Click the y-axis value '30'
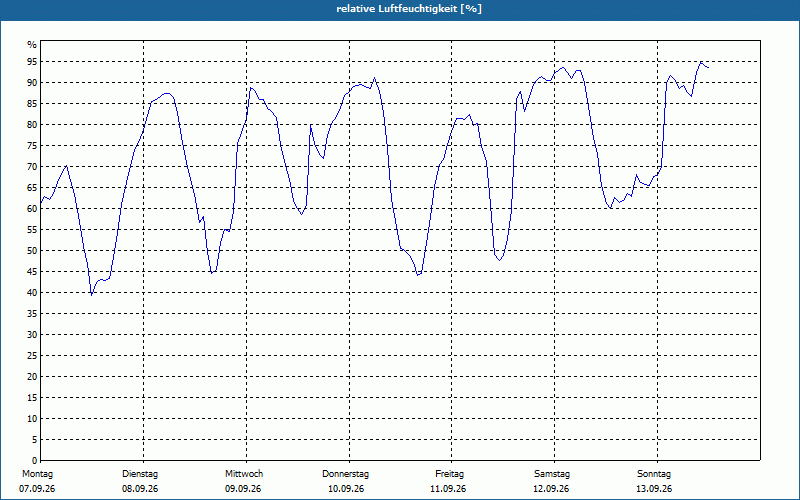Image resolution: width=800 pixels, height=500 pixels. click(32, 335)
